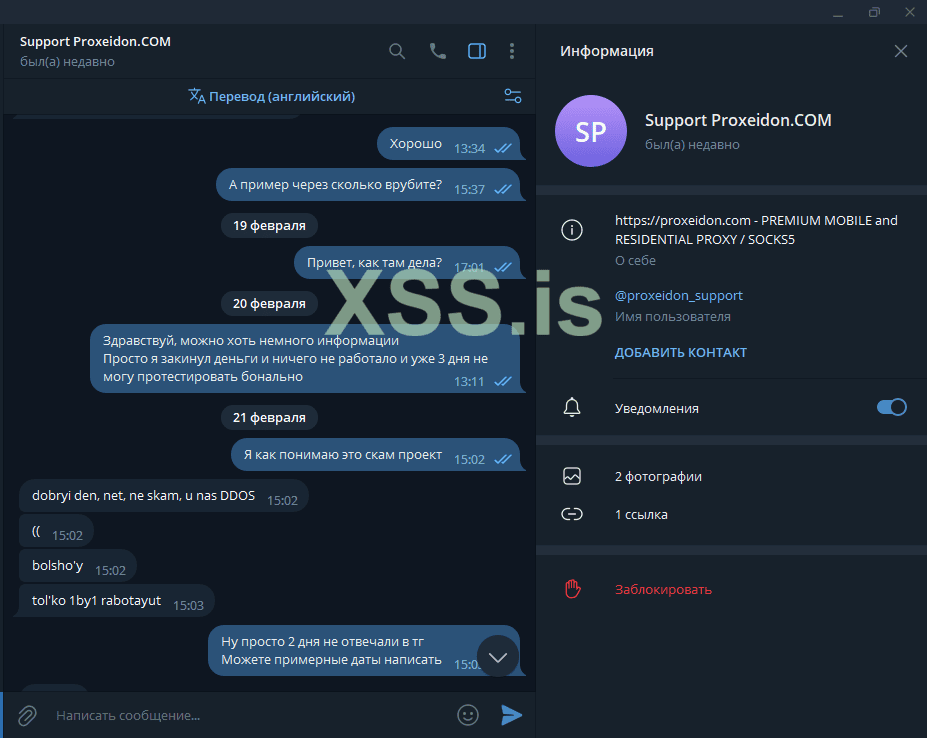Open the emoji picker smiley icon
The image size is (927, 738).
pyautogui.click(x=468, y=715)
